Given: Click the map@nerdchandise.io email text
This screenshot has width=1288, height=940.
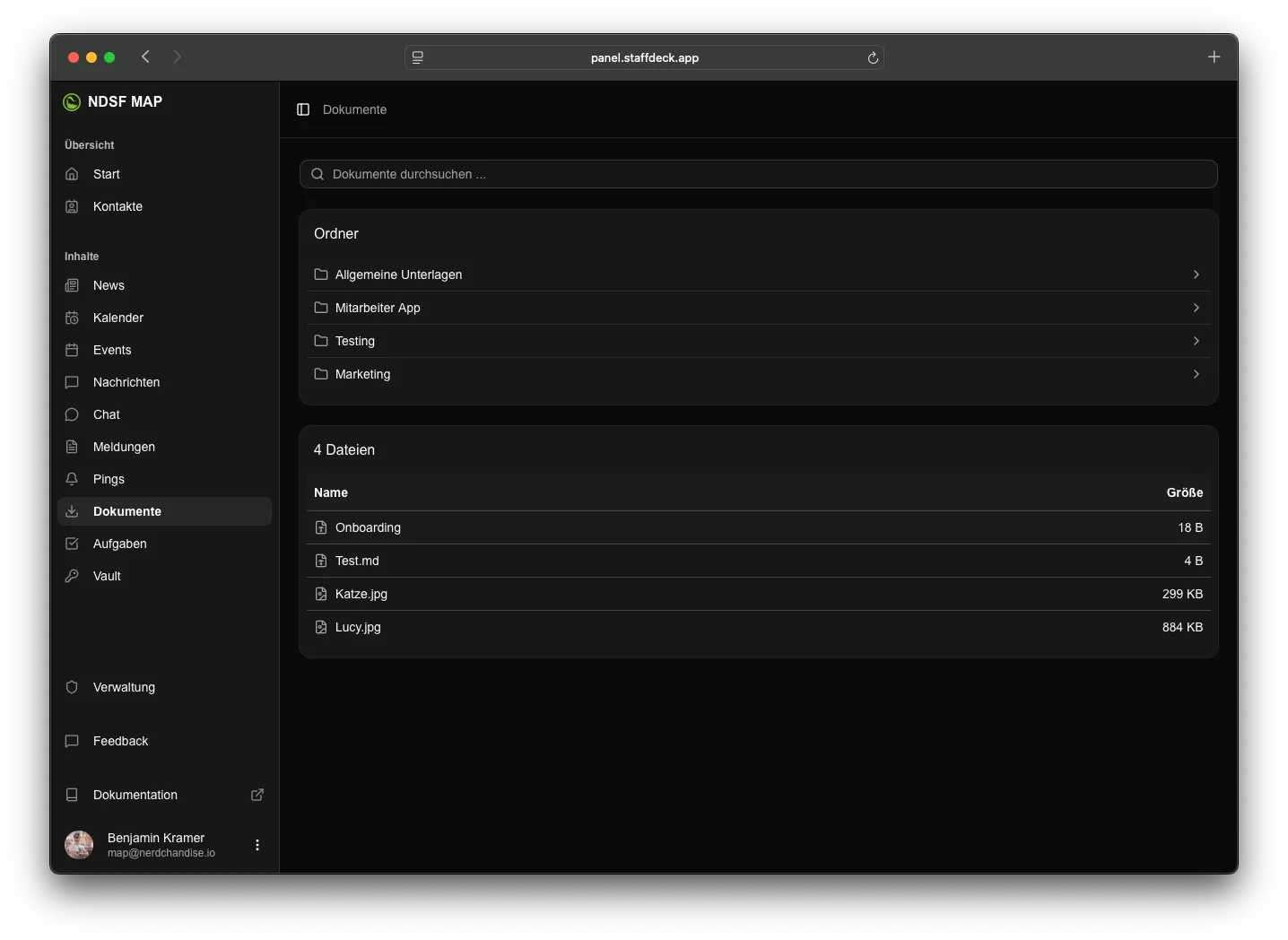Looking at the screenshot, I should pyautogui.click(x=161, y=853).
